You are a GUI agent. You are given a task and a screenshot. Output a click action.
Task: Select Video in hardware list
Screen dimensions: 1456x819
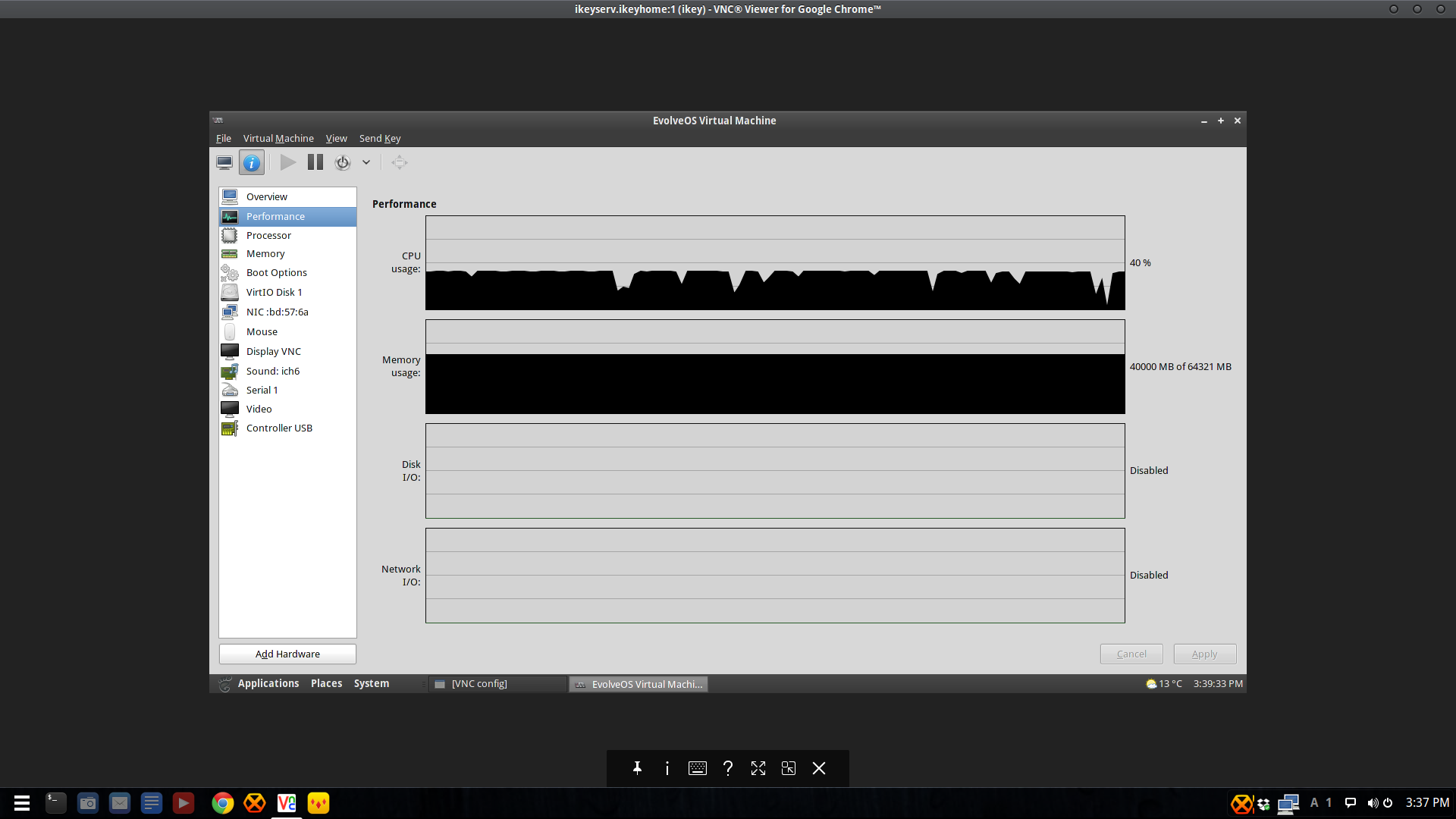coord(287,409)
